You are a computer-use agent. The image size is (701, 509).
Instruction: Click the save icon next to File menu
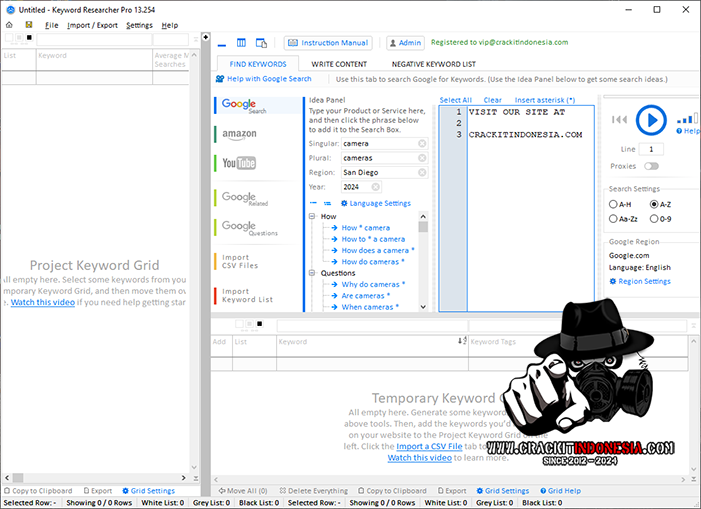tap(29, 25)
